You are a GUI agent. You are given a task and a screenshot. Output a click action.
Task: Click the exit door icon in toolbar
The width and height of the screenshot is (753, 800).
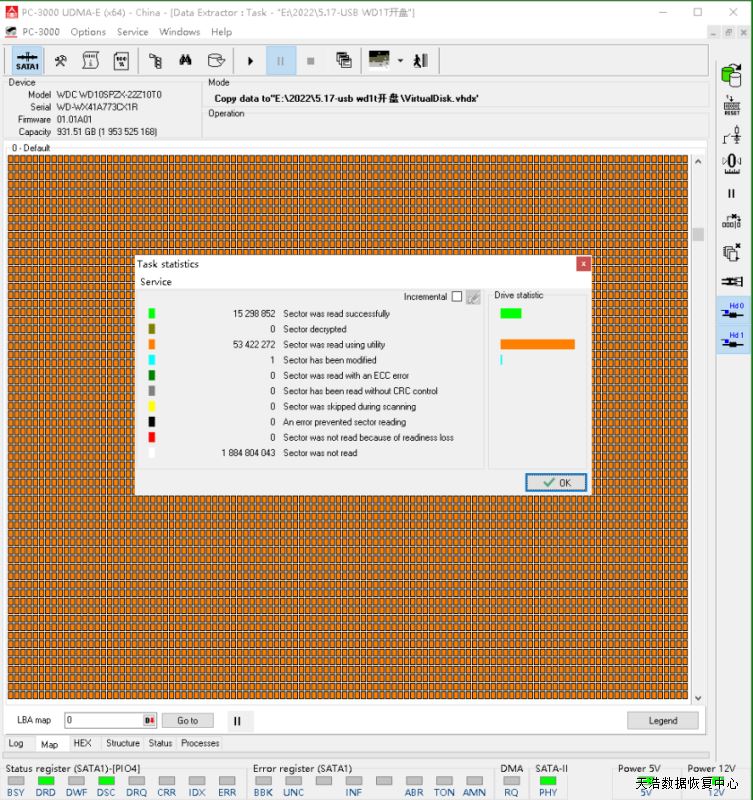click(x=421, y=60)
